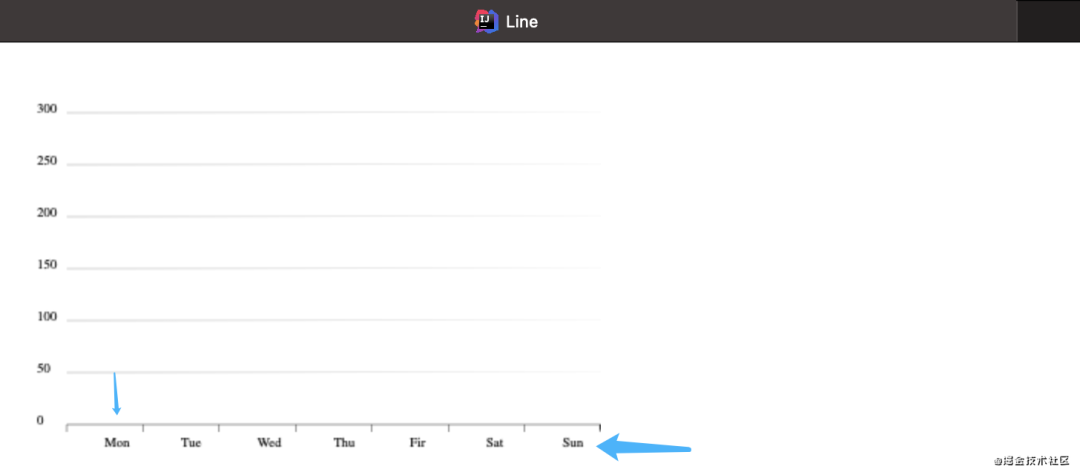Click the 0 origin label on y-axis
1080x475 pixels.
(40, 421)
